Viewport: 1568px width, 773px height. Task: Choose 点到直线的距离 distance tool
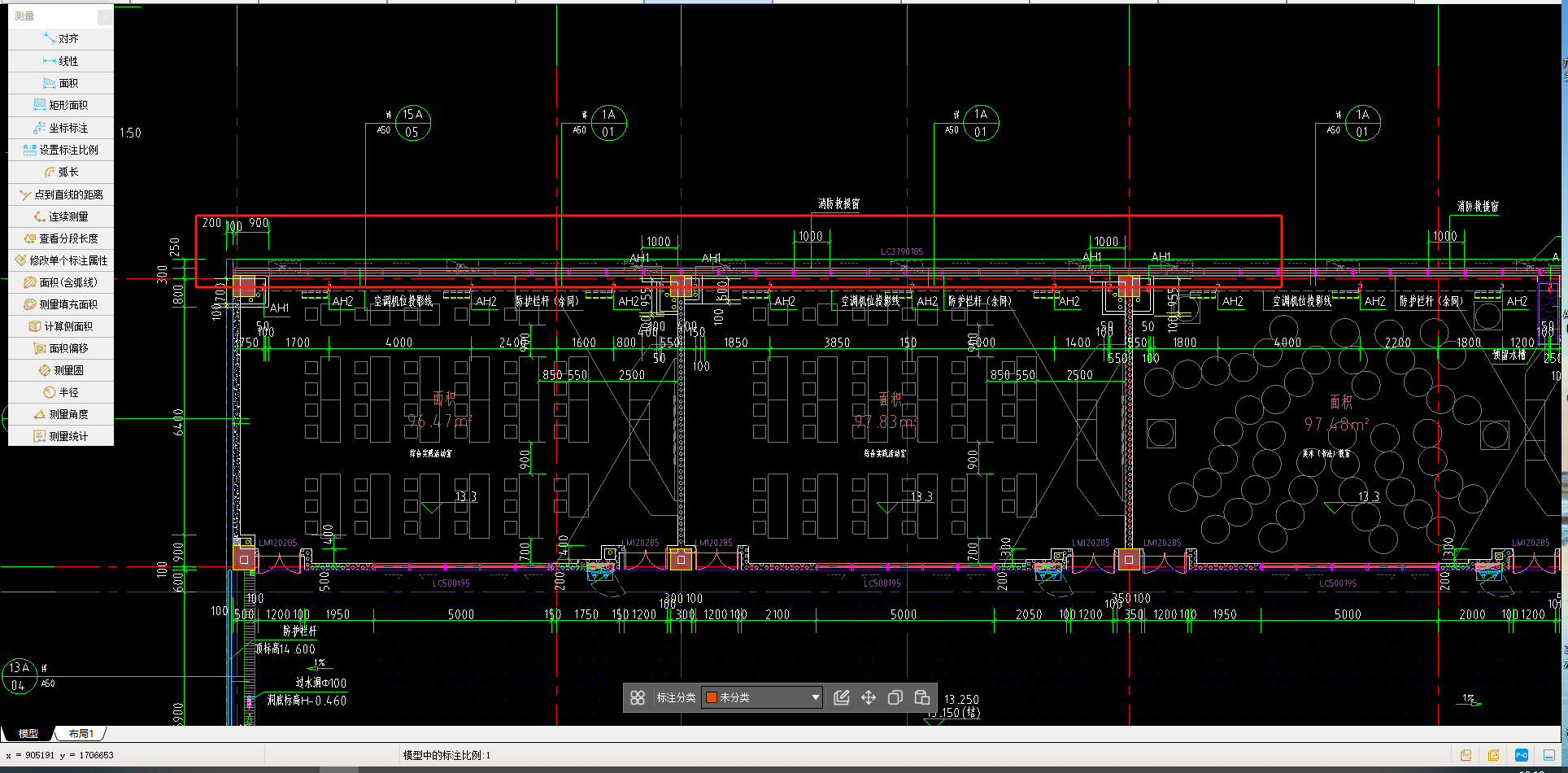[x=61, y=194]
